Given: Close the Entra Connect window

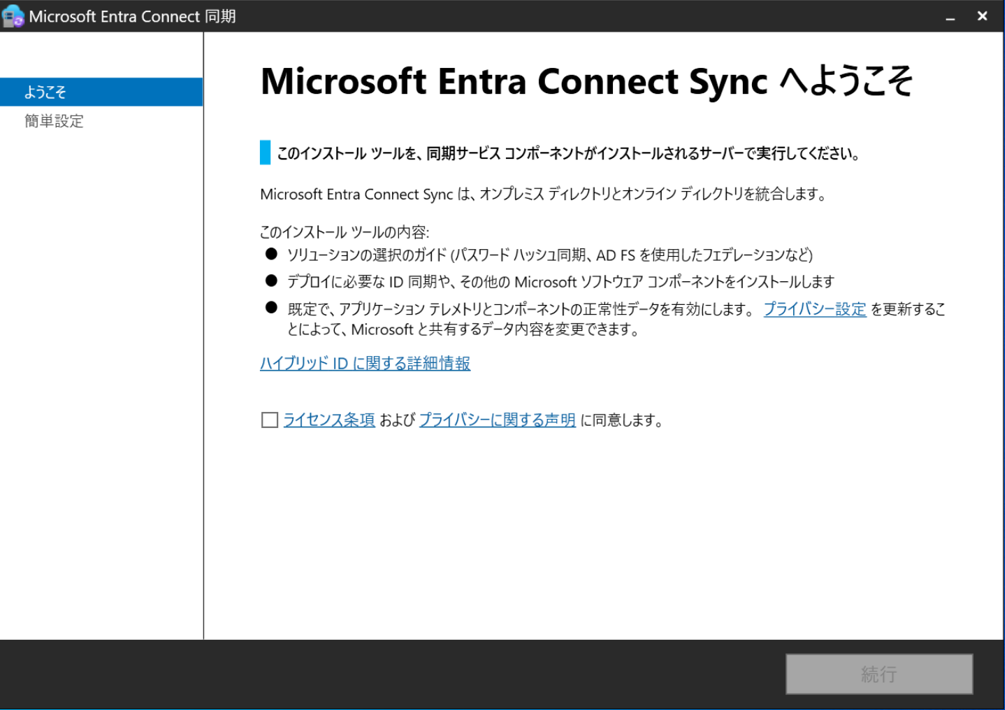Looking at the screenshot, I should (982, 16).
